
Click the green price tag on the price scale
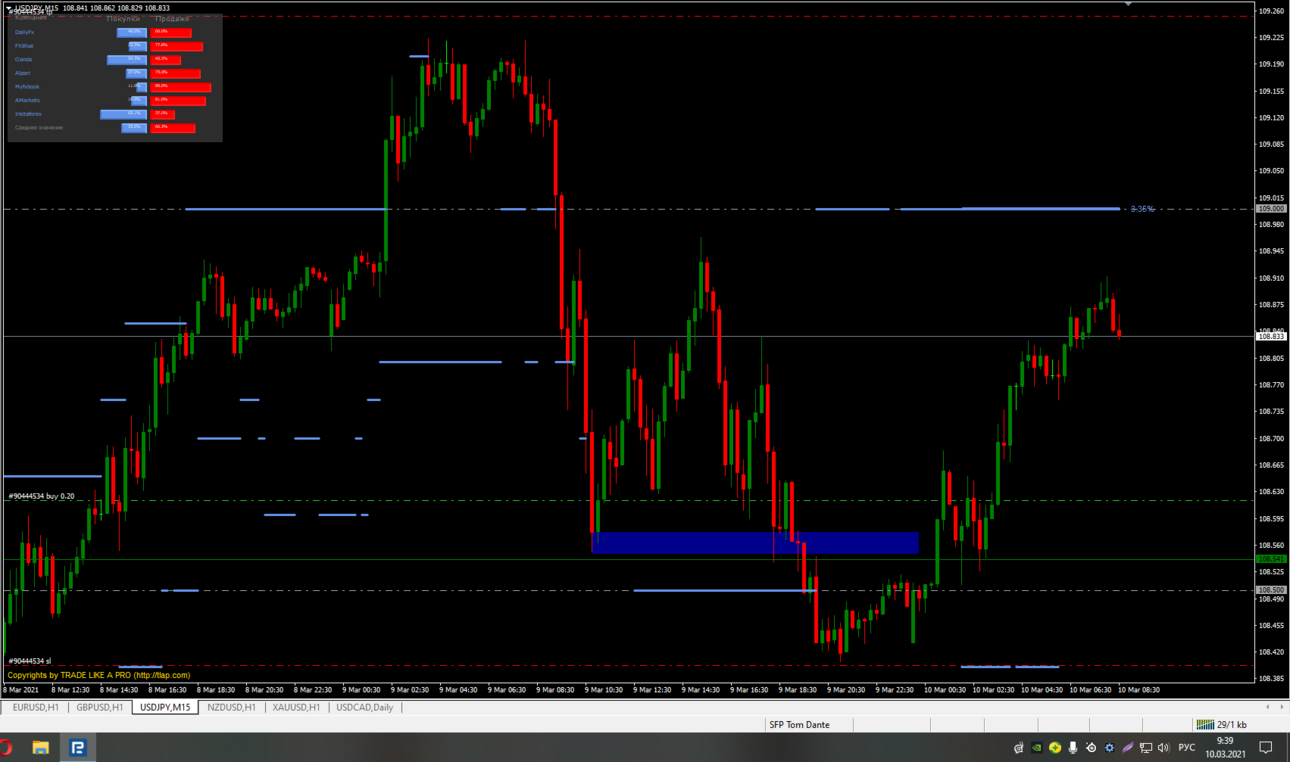1271,559
